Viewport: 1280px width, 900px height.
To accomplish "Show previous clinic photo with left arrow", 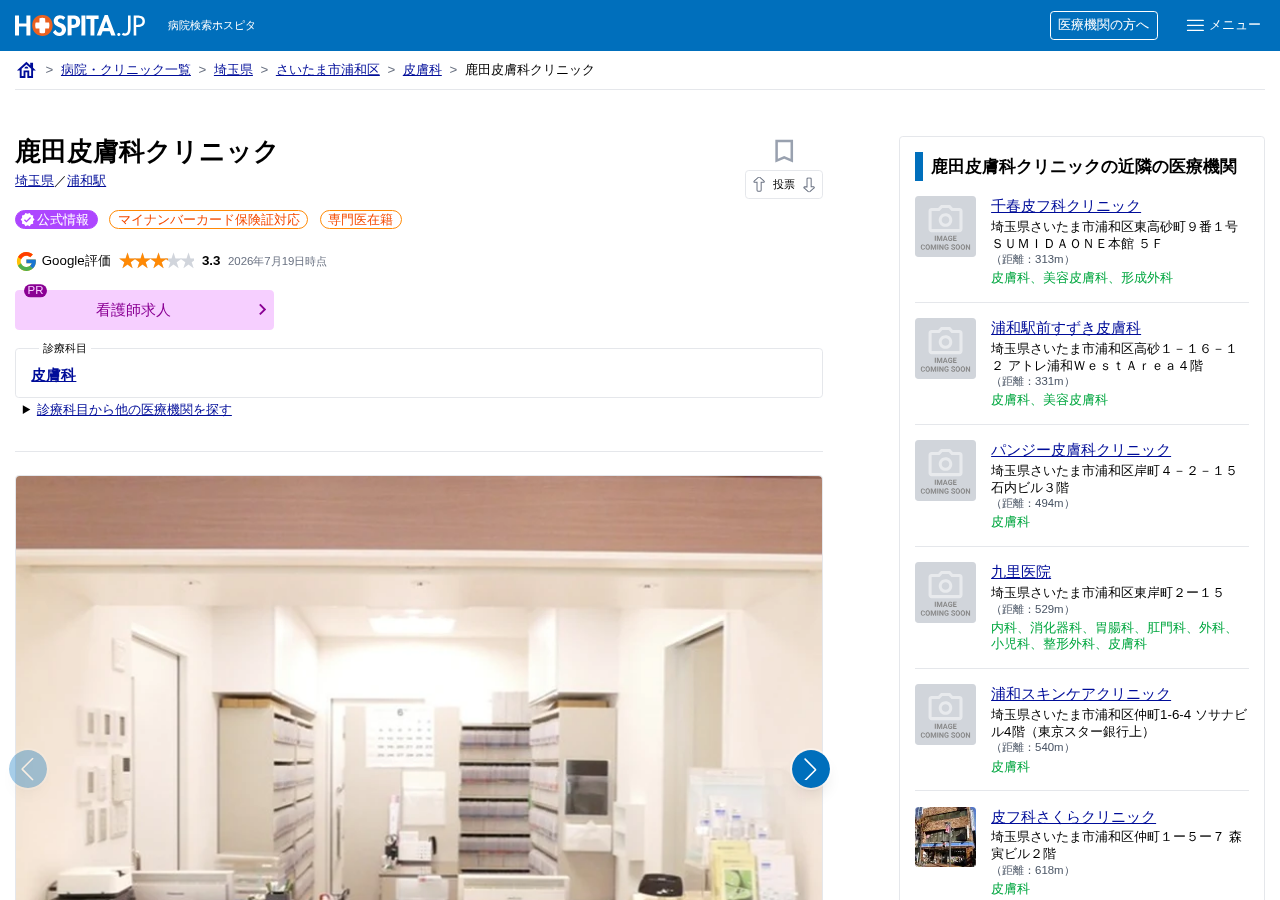I will point(28,769).
